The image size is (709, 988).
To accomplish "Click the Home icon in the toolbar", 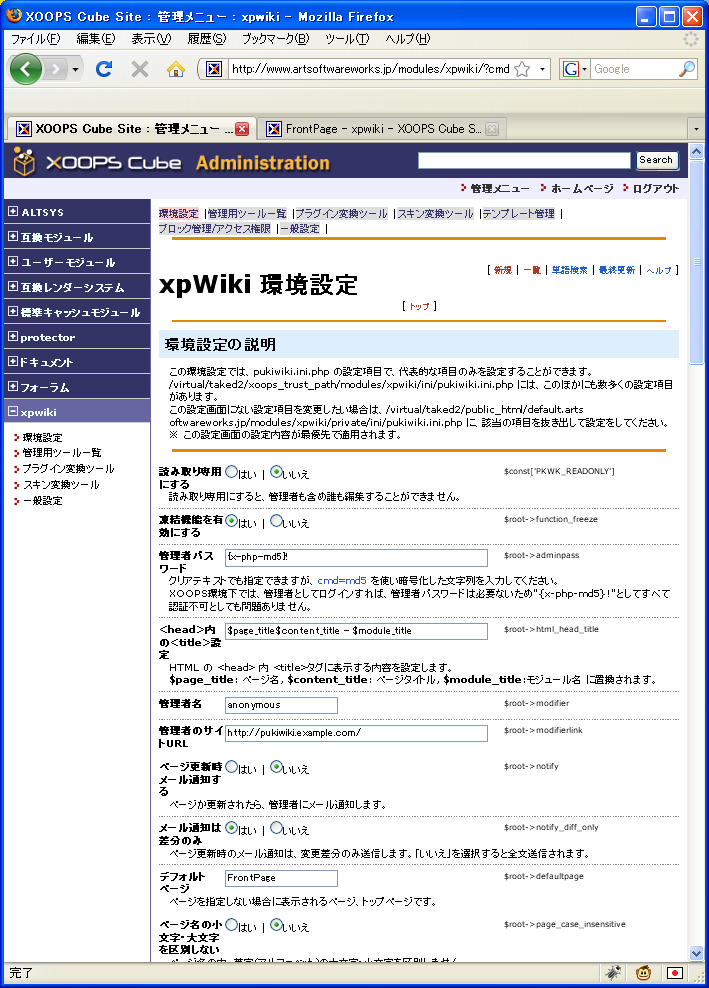I will pyautogui.click(x=176, y=69).
